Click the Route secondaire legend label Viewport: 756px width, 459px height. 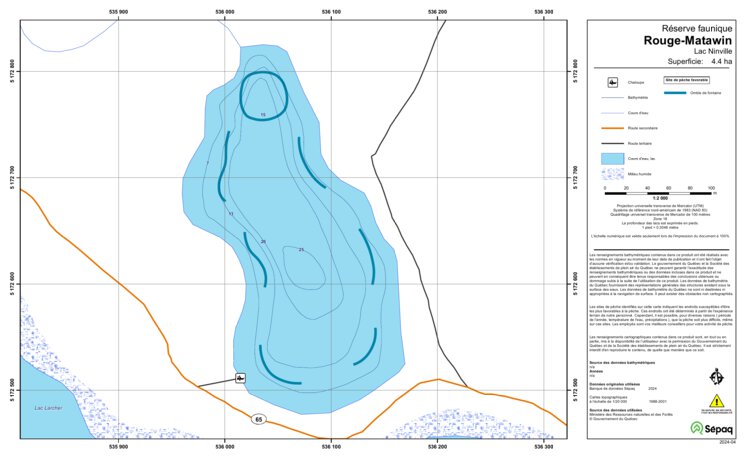642,128
